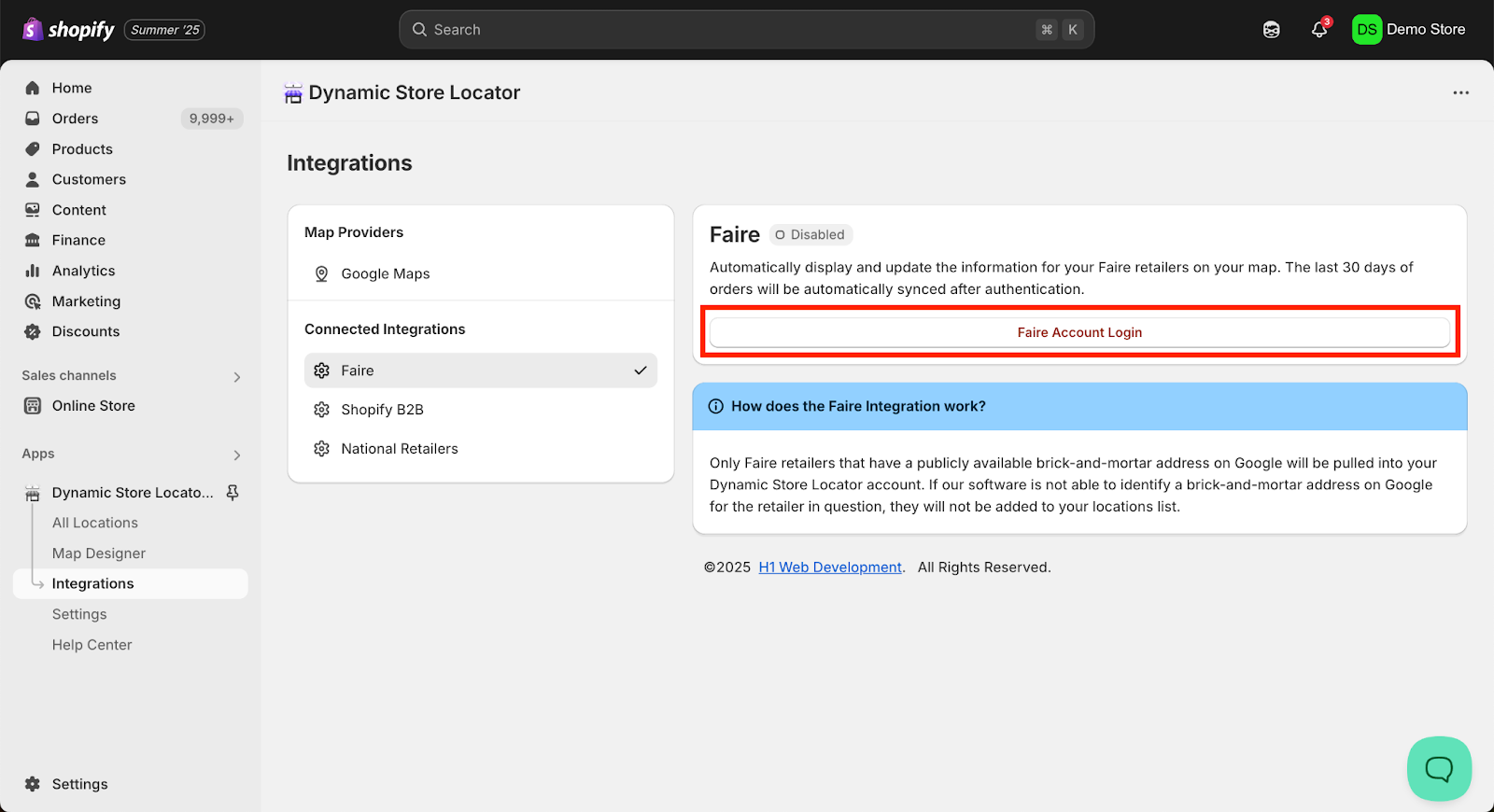Select Integrations in app submenu
The height and width of the screenshot is (812, 1494).
tap(131, 583)
